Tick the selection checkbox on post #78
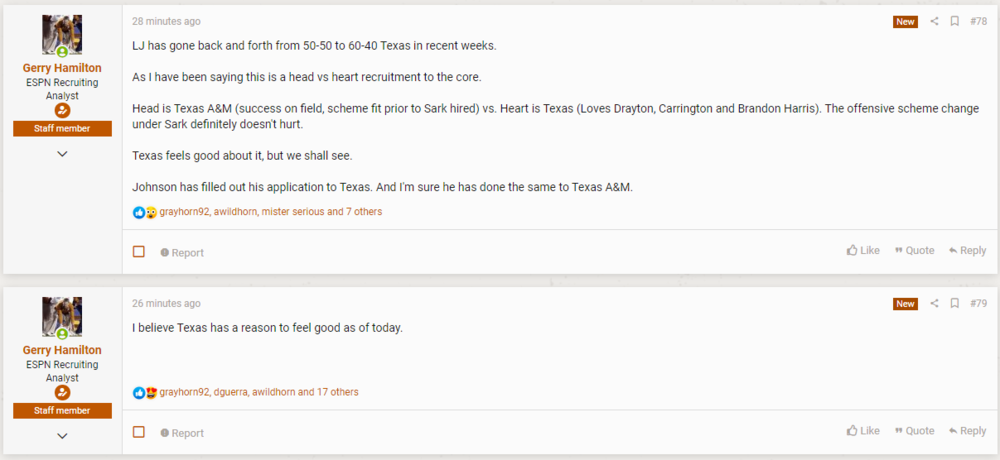1000x460 pixels. (x=139, y=252)
